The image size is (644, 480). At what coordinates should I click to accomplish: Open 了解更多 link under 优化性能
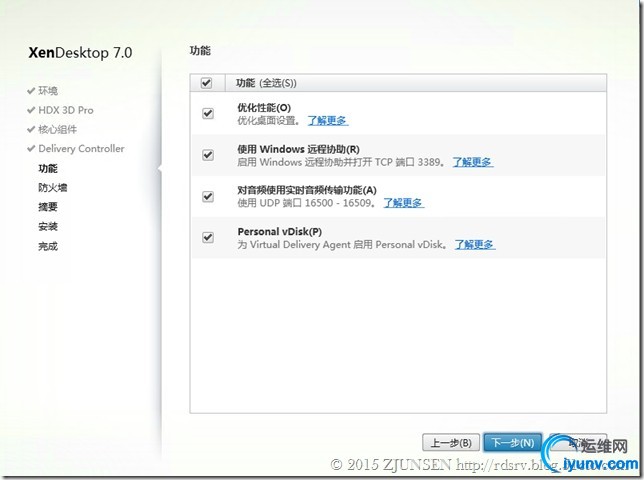click(328, 121)
